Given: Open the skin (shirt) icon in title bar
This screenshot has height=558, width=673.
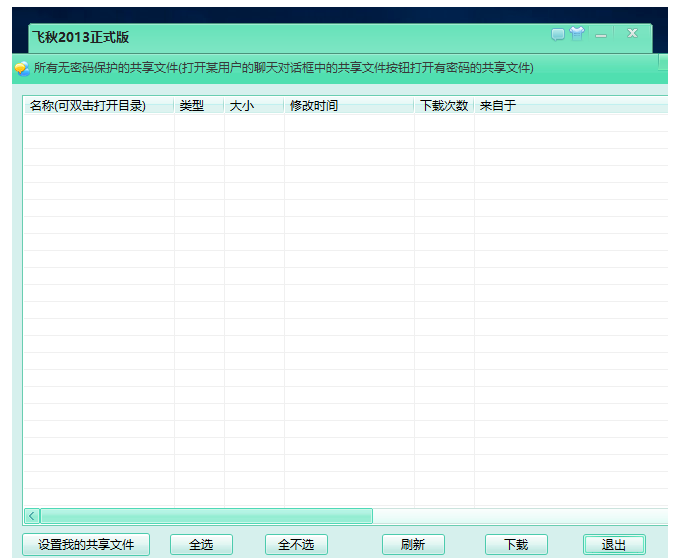Looking at the screenshot, I should click(577, 33).
